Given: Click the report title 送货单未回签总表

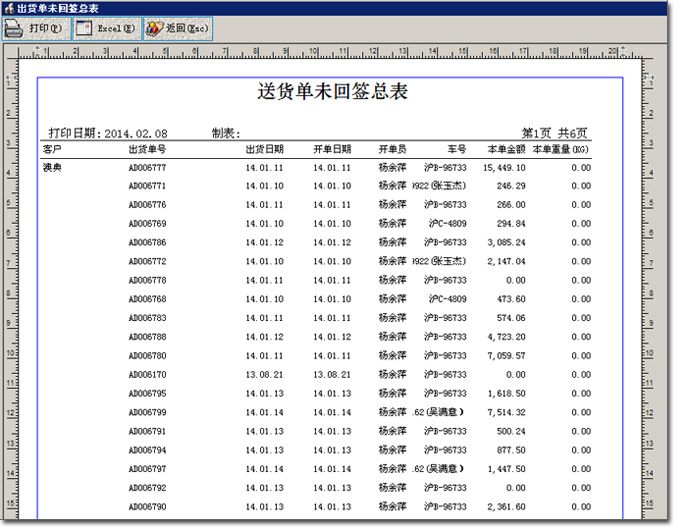Looking at the screenshot, I should [x=331, y=91].
